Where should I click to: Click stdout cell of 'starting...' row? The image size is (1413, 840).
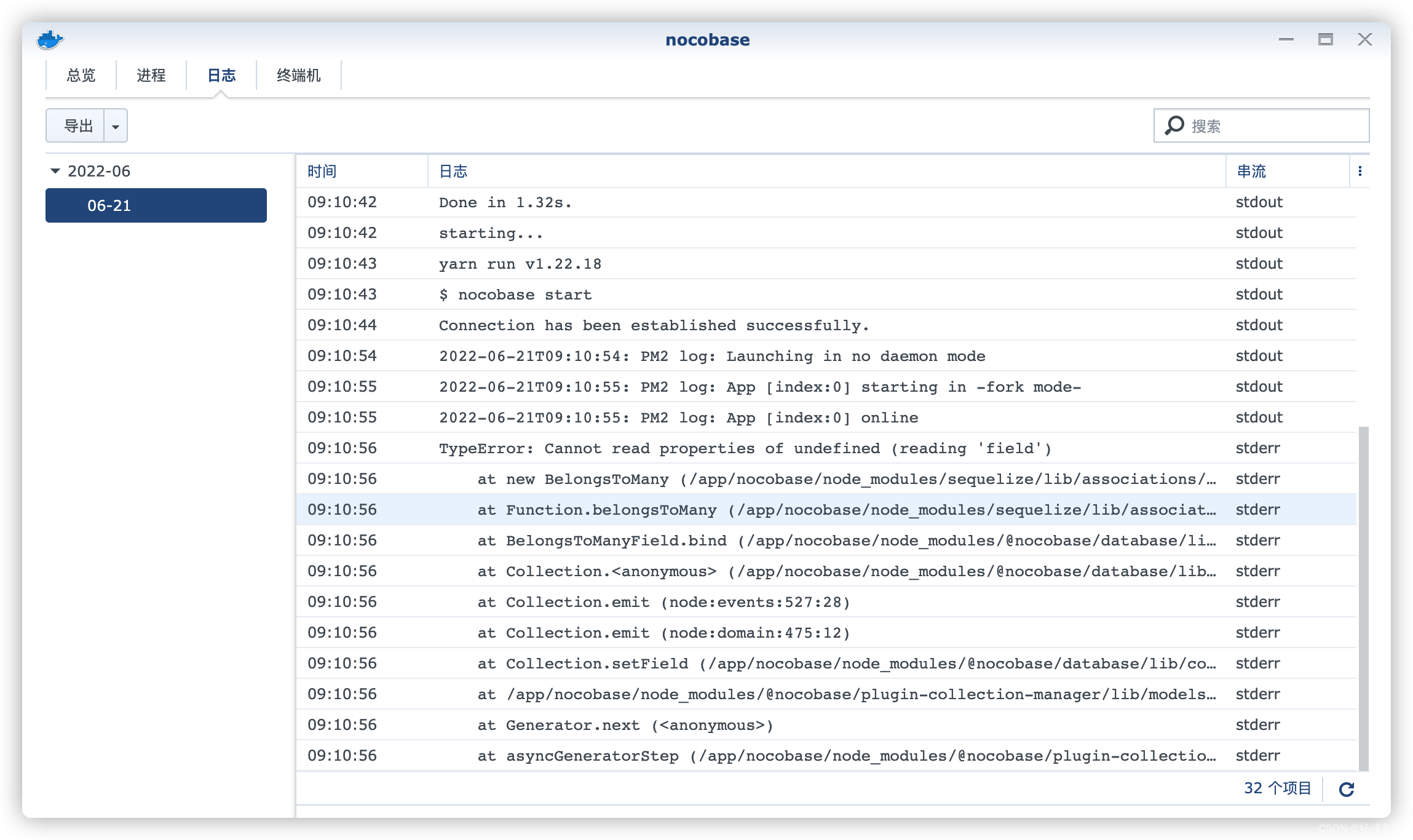pos(1259,233)
